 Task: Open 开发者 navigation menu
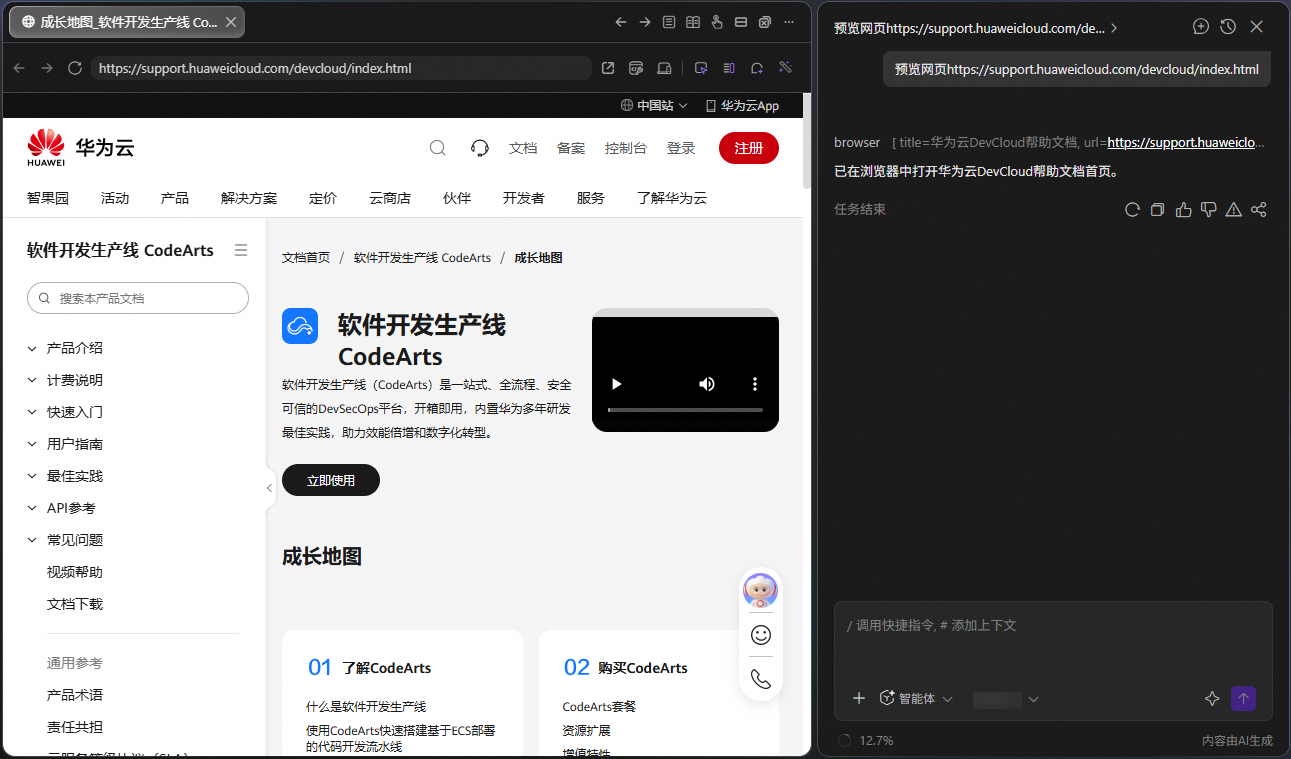pos(524,198)
